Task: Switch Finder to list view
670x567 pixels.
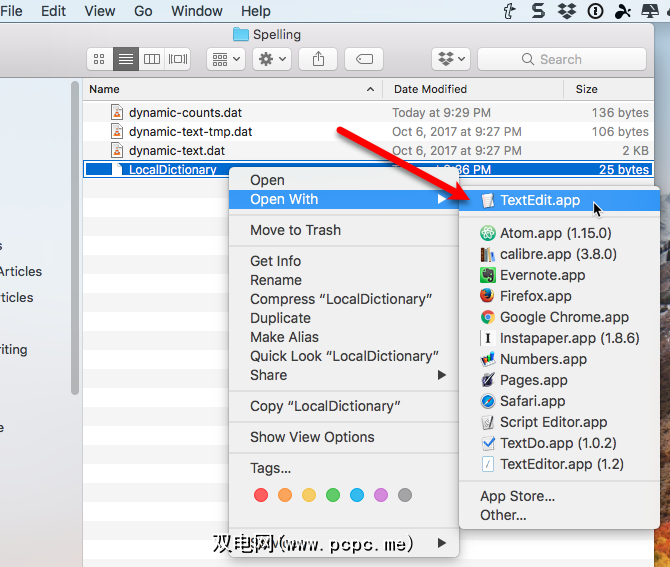Action: coord(126,59)
